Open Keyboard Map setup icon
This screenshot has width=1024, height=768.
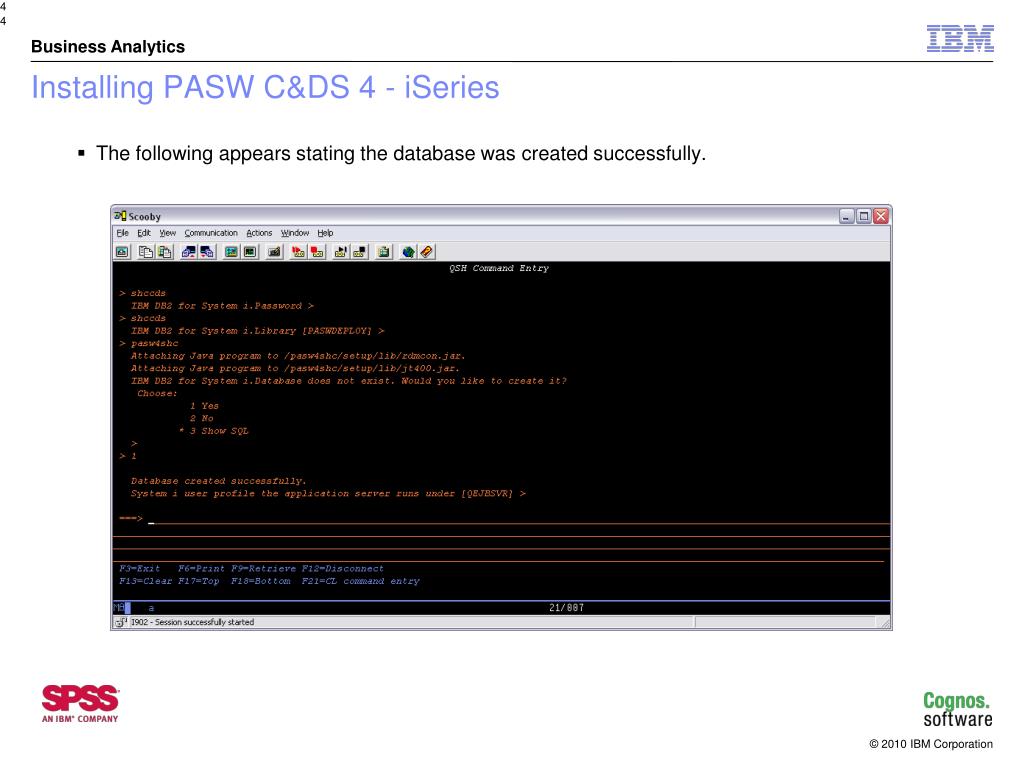(x=274, y=251)
